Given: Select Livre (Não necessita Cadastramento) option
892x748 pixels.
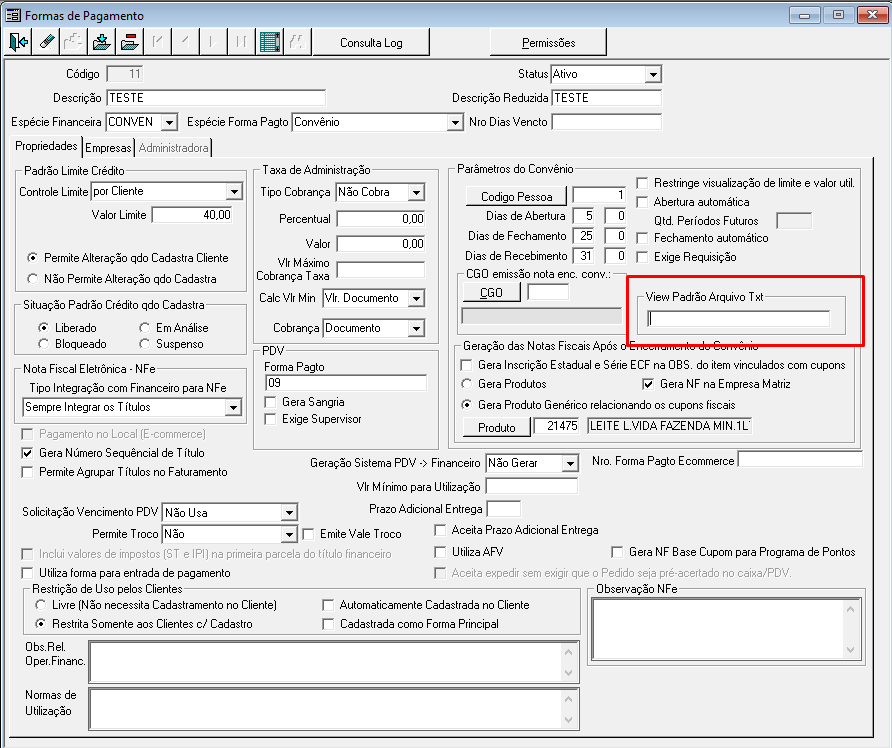Looking at the screenshot, I should tap(40, 605).
